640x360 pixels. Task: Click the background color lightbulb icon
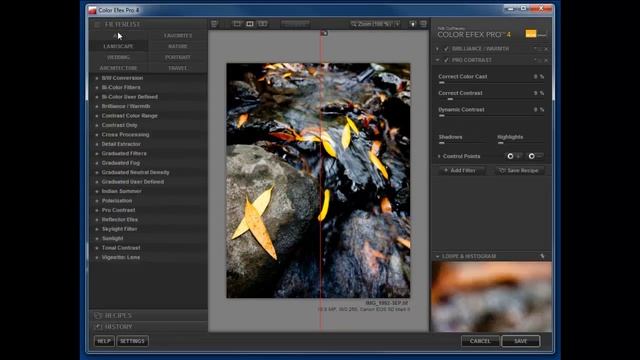coord(413,24)
